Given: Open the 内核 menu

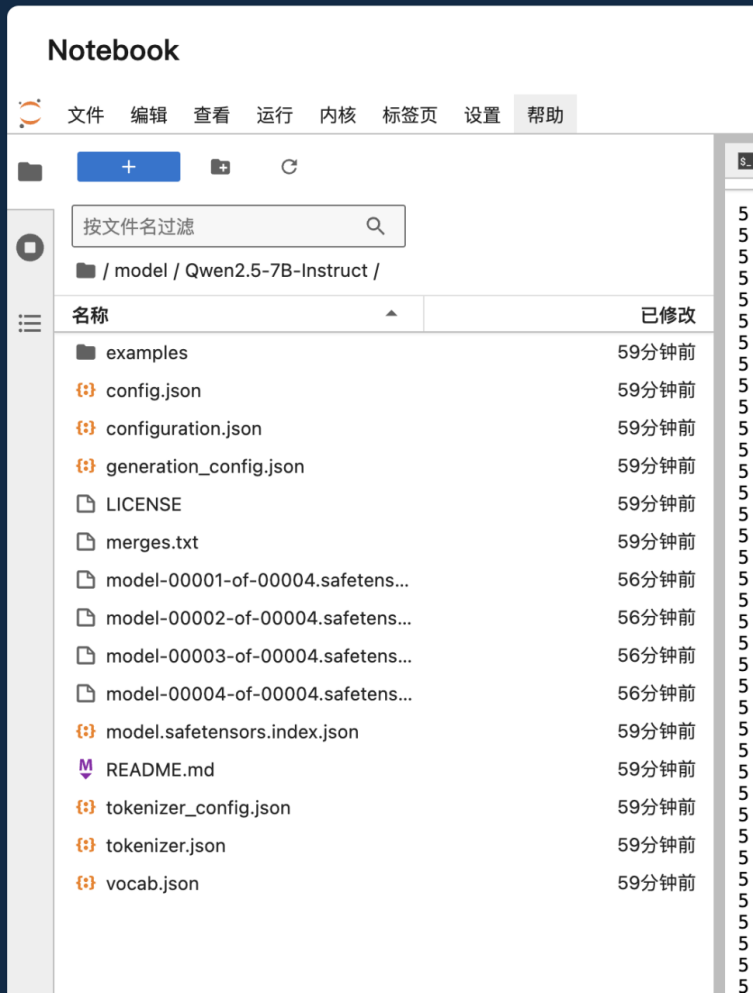Looking at the screenshot, I should (338, 115).
